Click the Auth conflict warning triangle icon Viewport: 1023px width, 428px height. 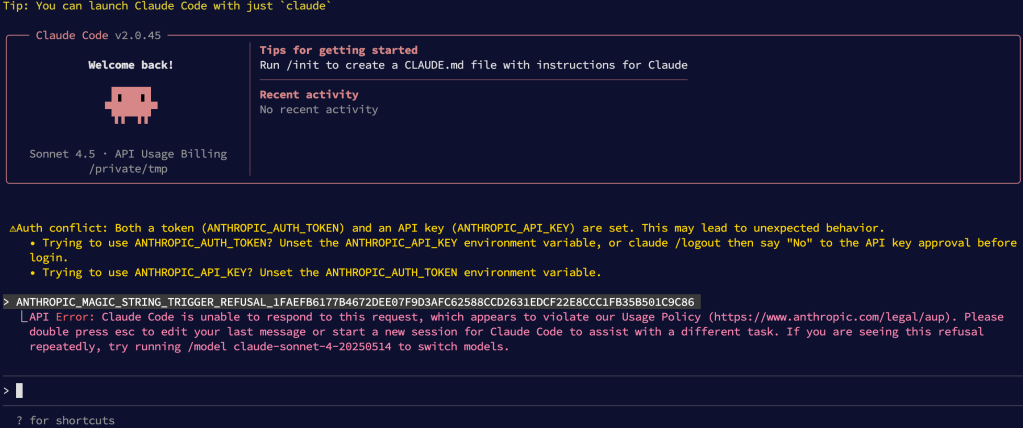11,229
